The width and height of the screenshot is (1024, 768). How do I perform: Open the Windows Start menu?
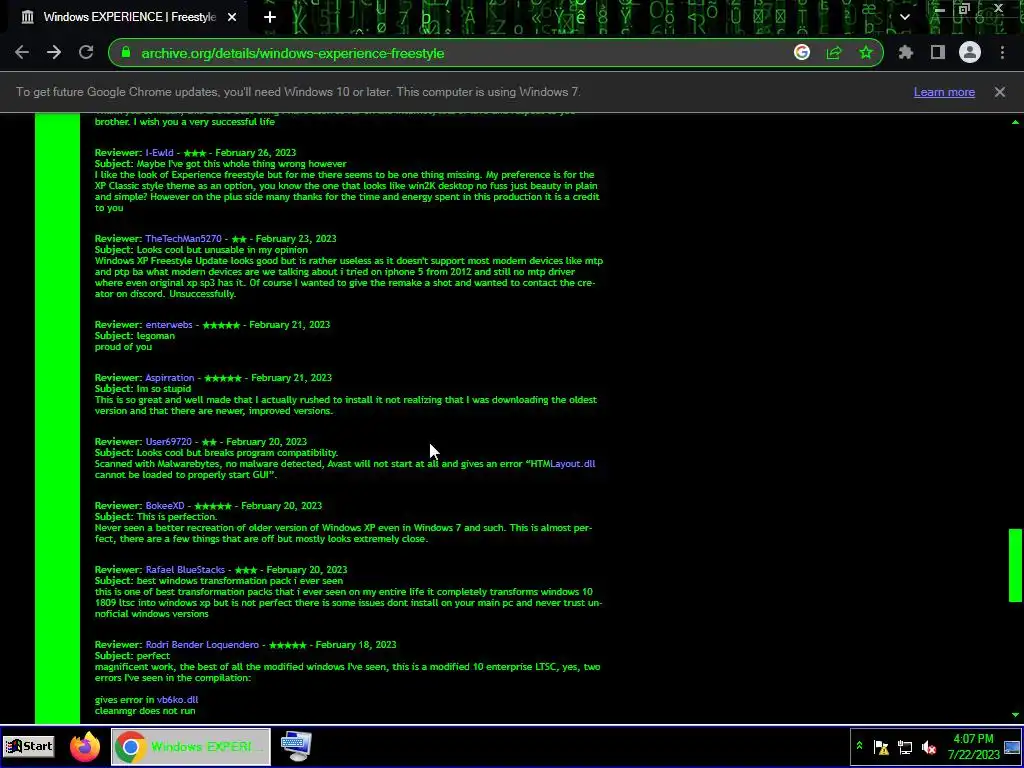coord(29,746)
